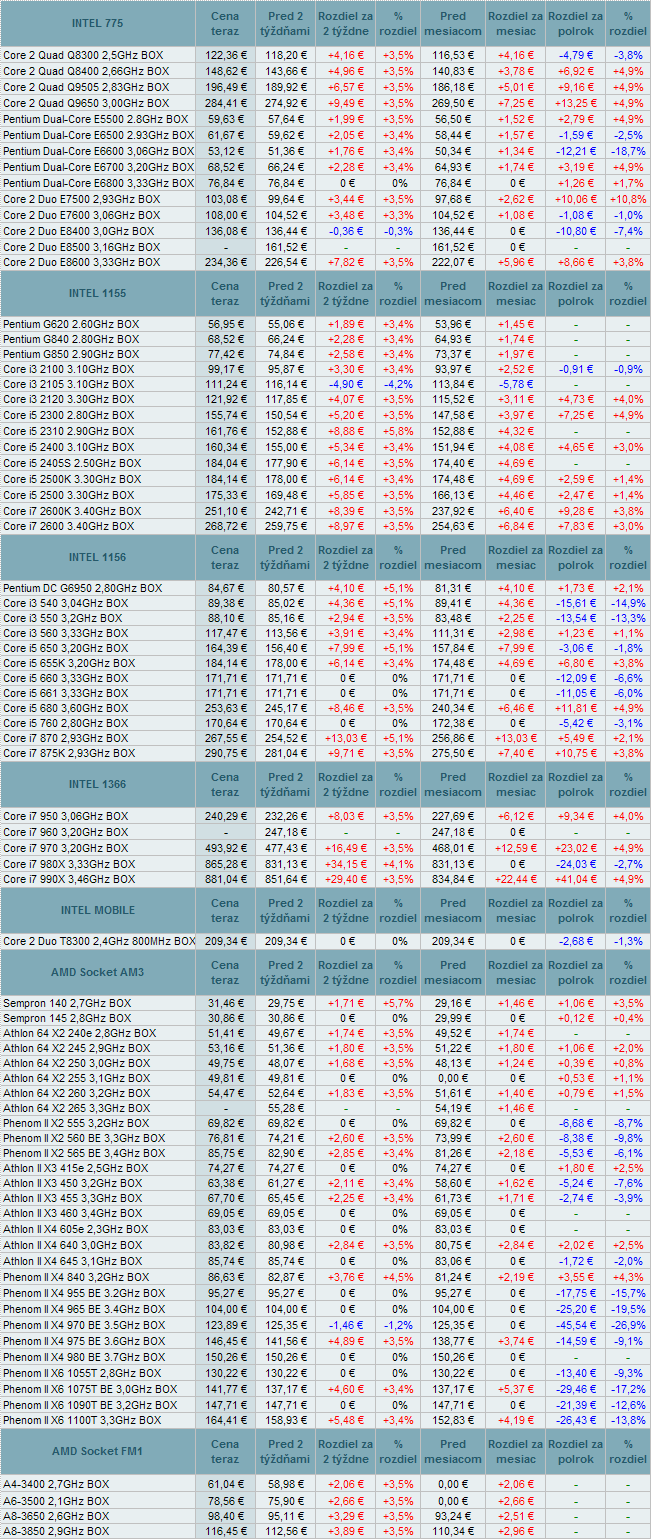
Task: Select the INTEL 1156 section header
Action: 98,557
